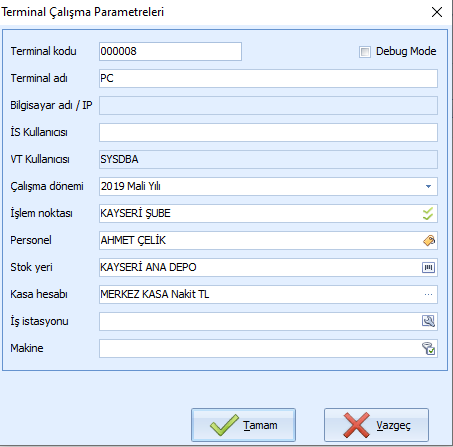Click the Terminal kodu input field

coord(170,51)
